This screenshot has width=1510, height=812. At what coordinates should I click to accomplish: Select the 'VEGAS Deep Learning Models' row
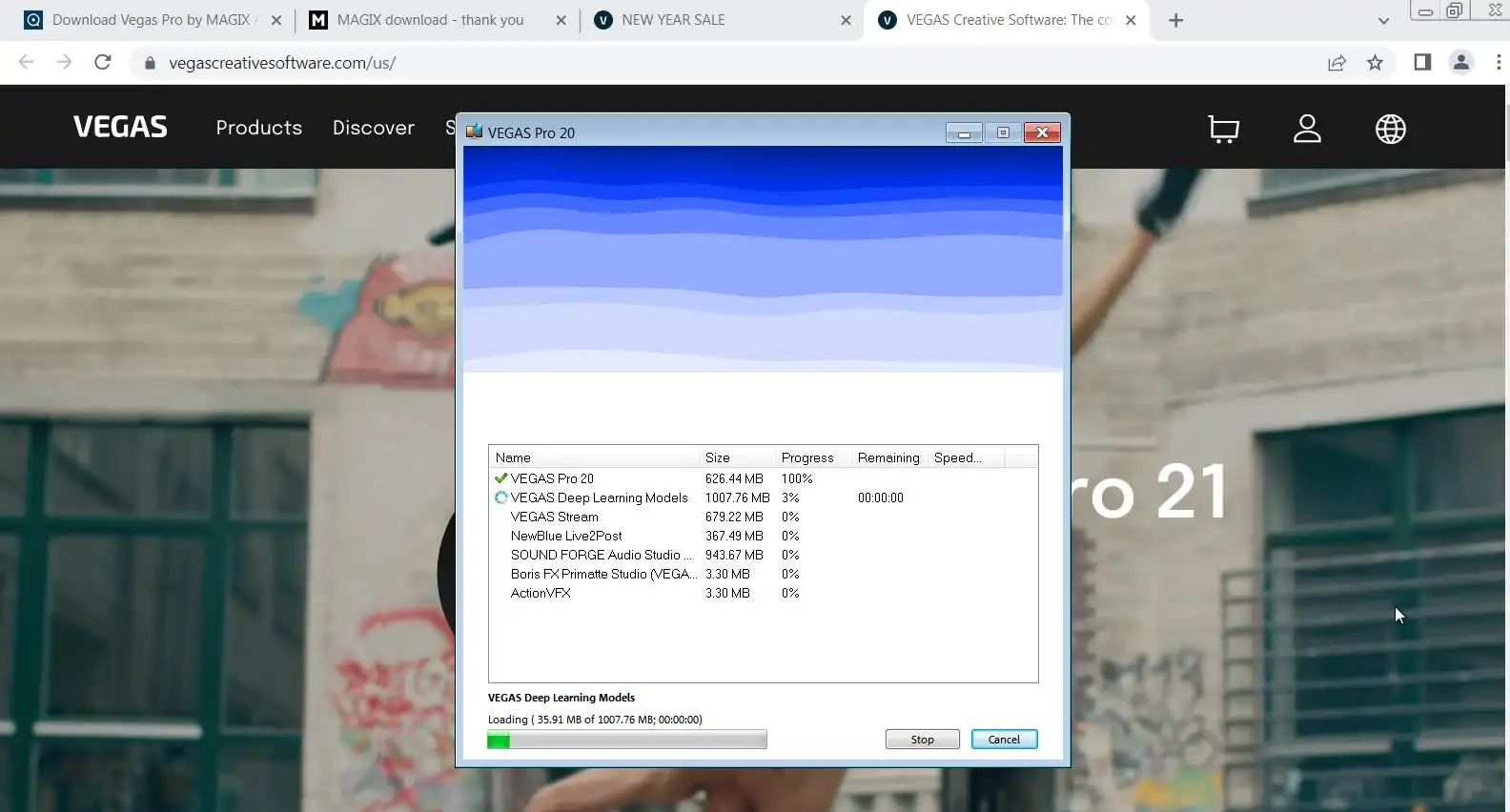click(x=763, y=497)
